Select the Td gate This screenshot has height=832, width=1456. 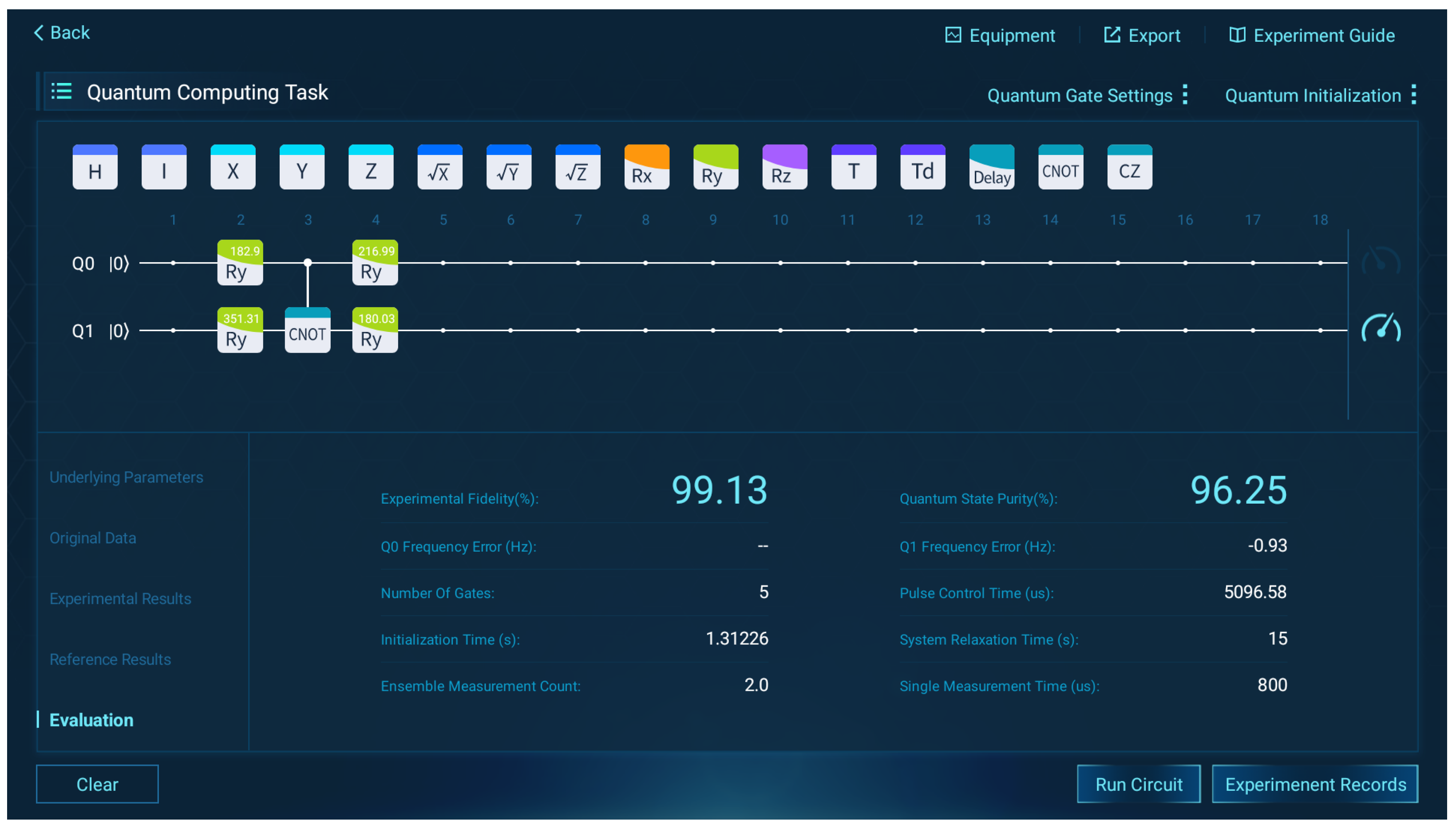(x=922, y=167)
